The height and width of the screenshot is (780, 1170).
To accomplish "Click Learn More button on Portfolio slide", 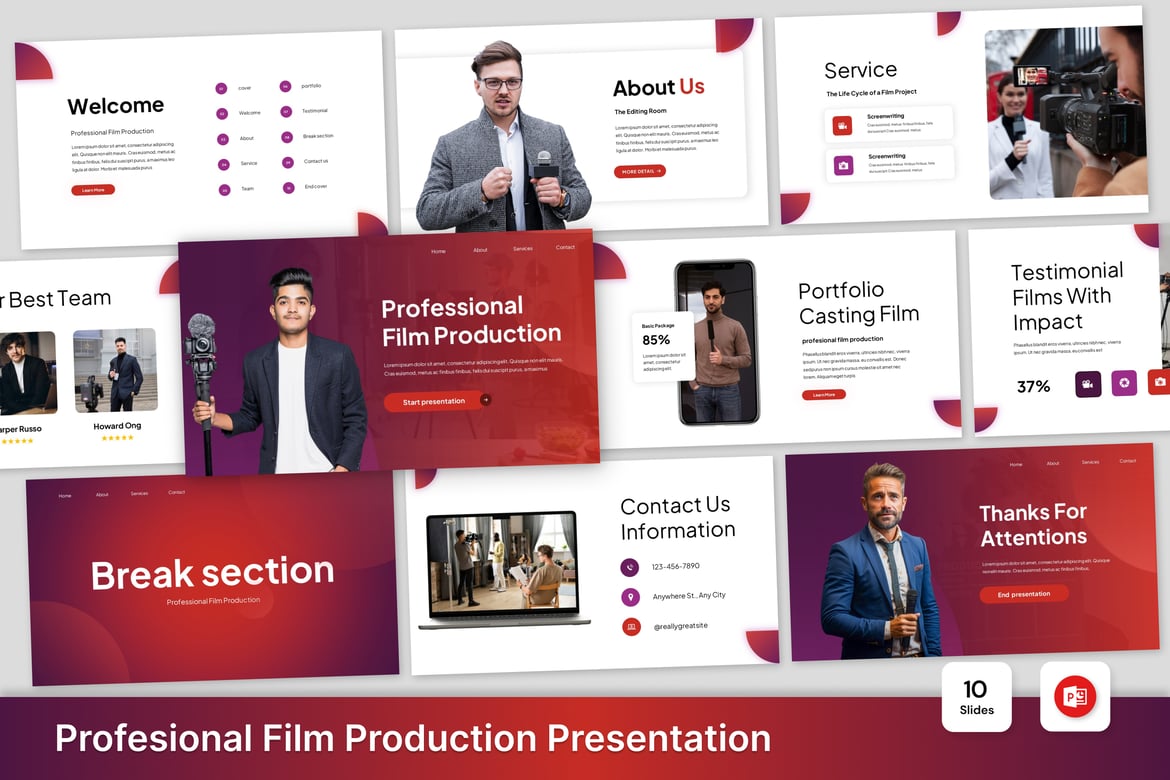I will pyautogui.click(x=824, y=395).
